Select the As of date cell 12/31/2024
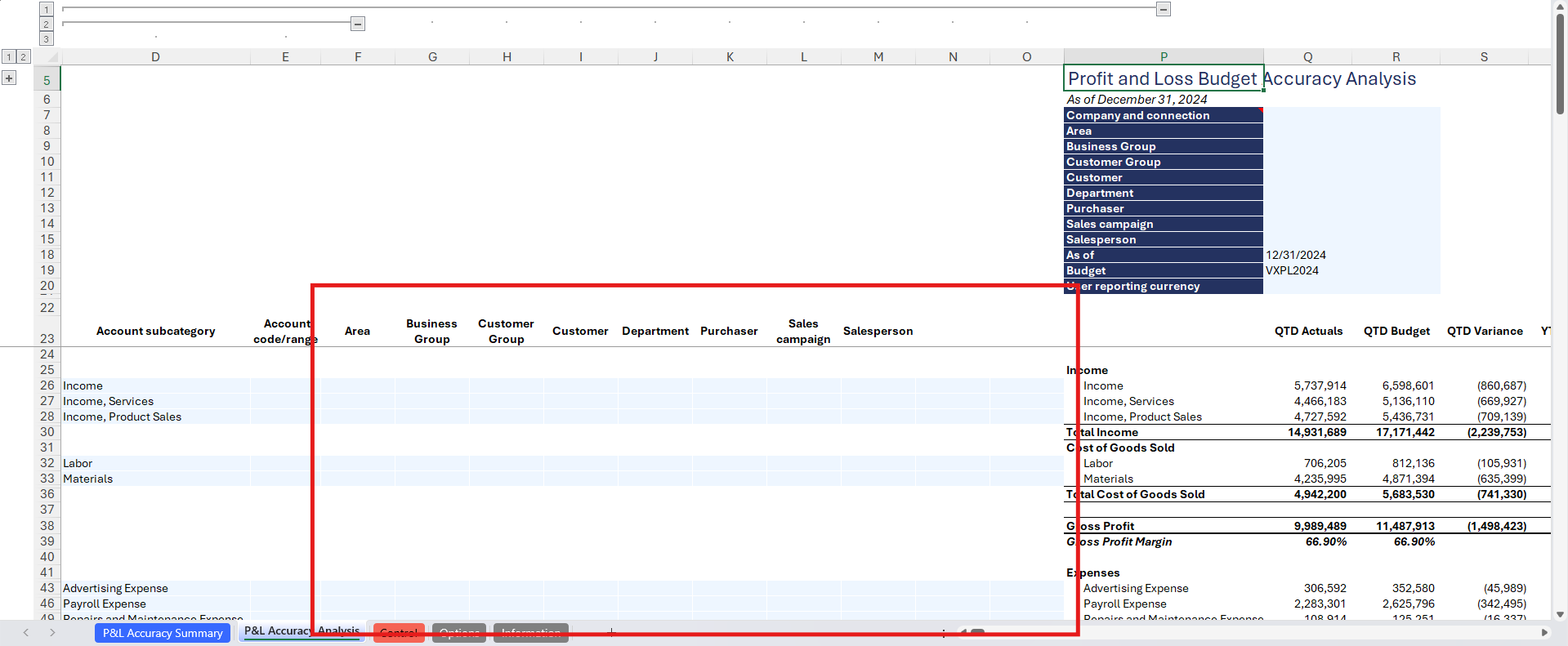This screenshot has height=646, width=1568. (1307, 255)
